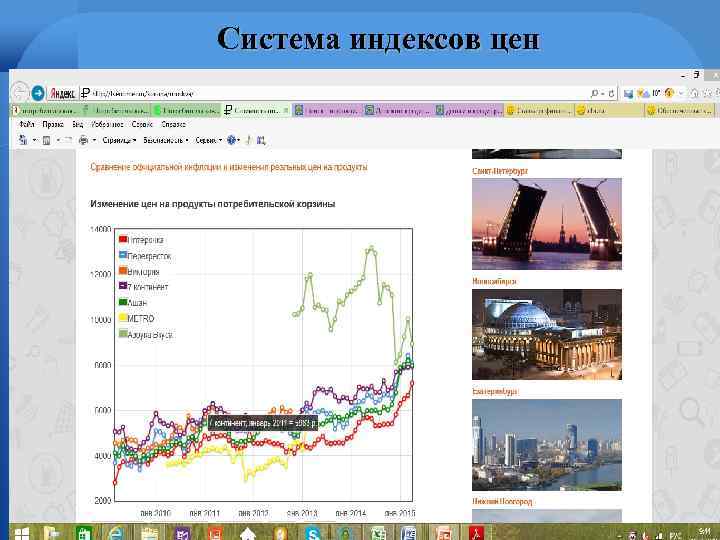Screen dimensions: 720x540
Task: Expand the printer dropdown arrow
Action: pyautogui.click(x=94, y=140)
